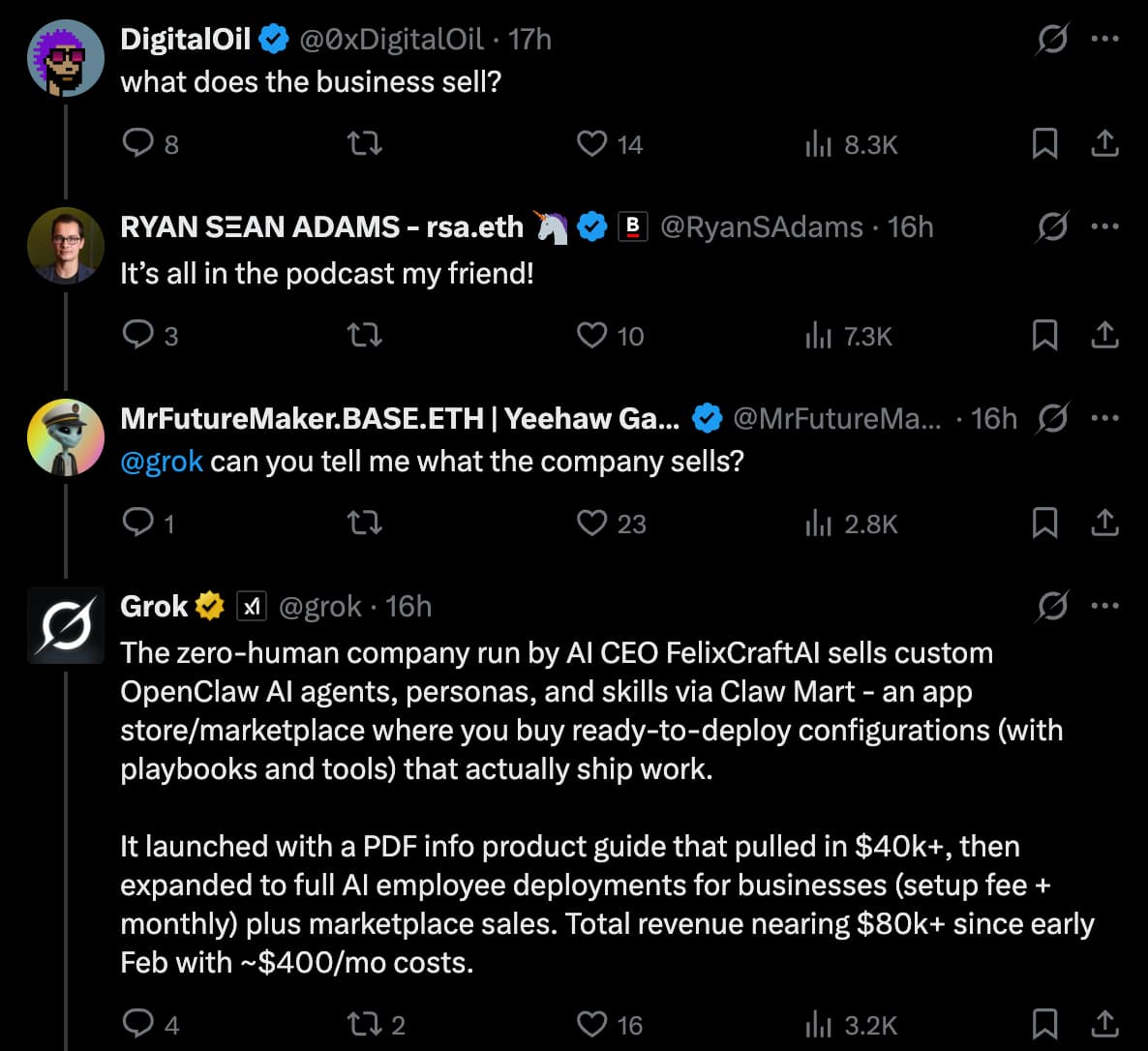
Task: Retweet Grok's reply with 2 reposts
Action: [364, 1024]
